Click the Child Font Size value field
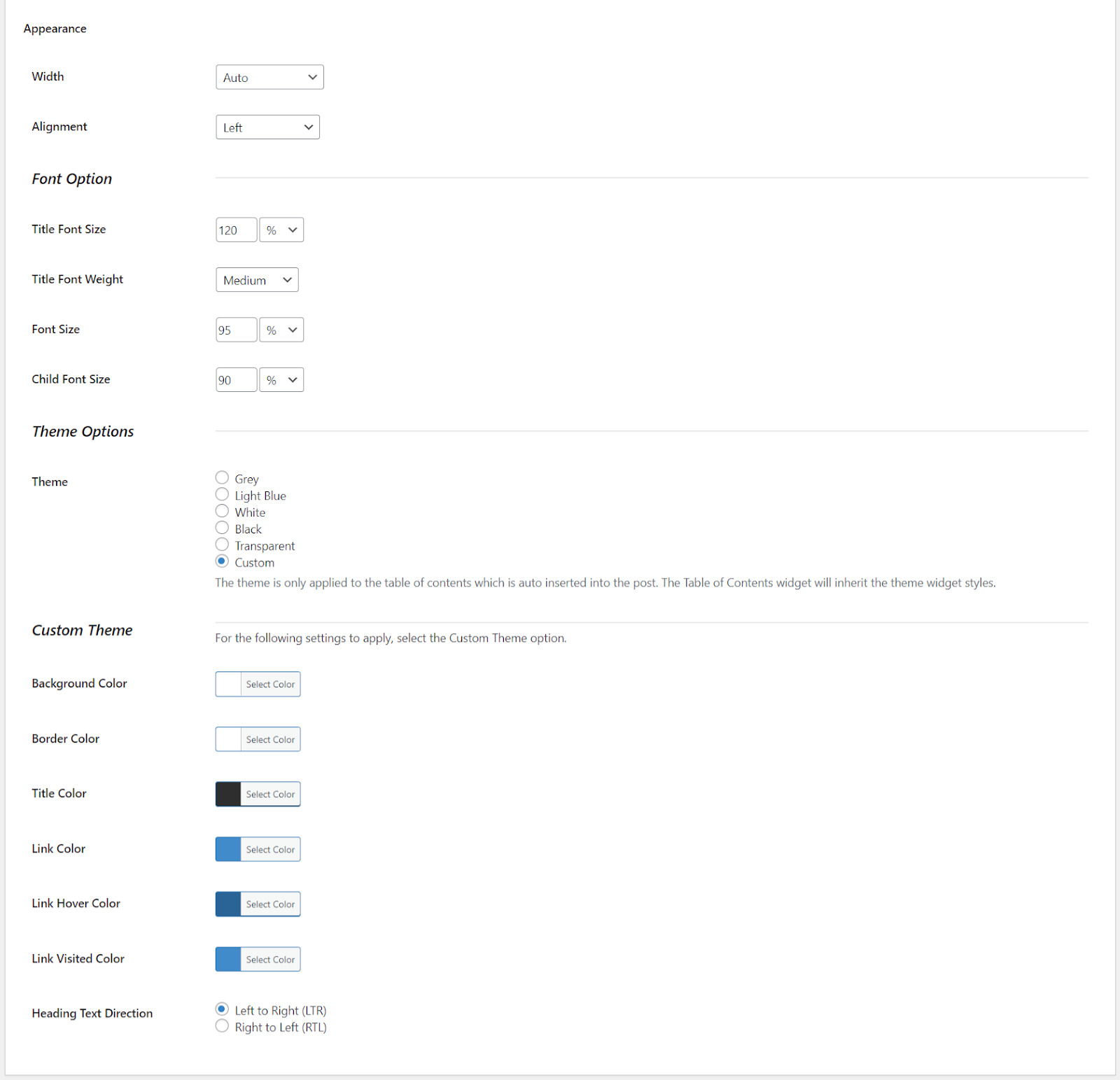The height and width of the screenshot is (1080, 1120). tap(236, 380)
